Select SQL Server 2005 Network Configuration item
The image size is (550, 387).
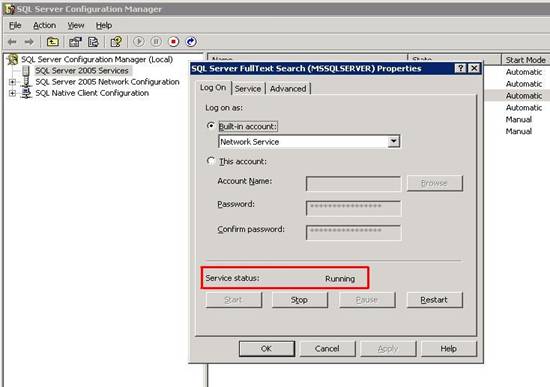coord(107,82)
